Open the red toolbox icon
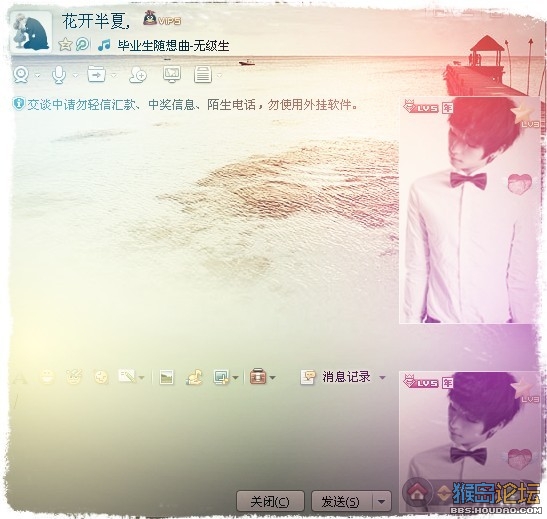The image size is (547, 519). pyautogui.click(x=258, y=377)
